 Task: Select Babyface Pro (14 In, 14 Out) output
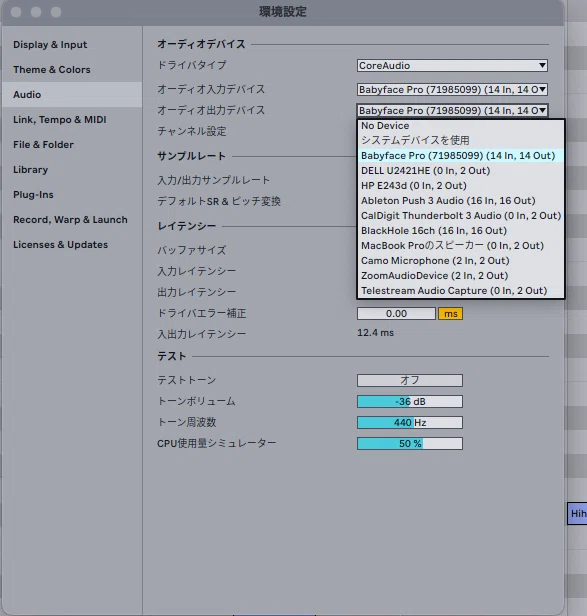tap(461, 156)
